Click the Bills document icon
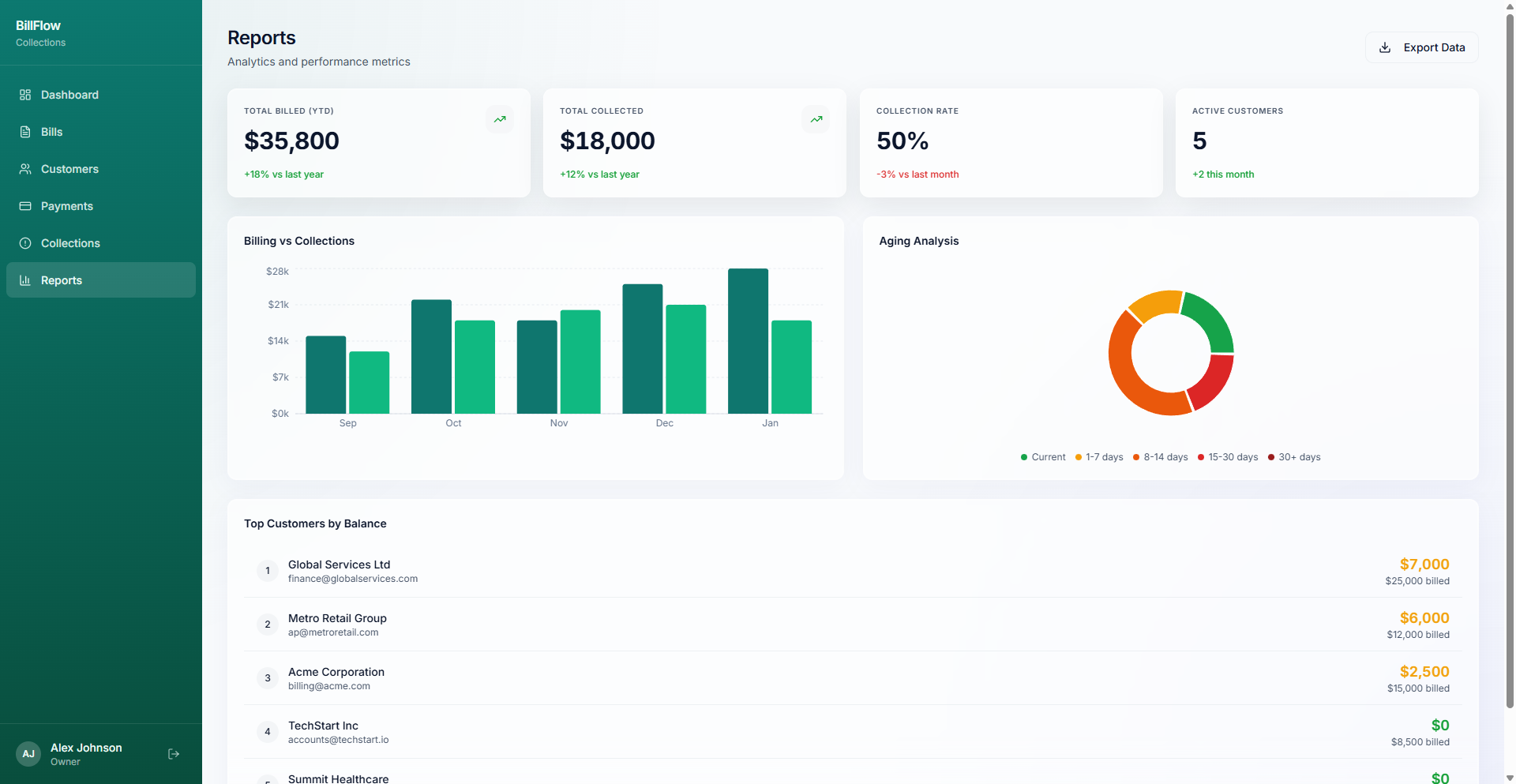 click(25, 132)
